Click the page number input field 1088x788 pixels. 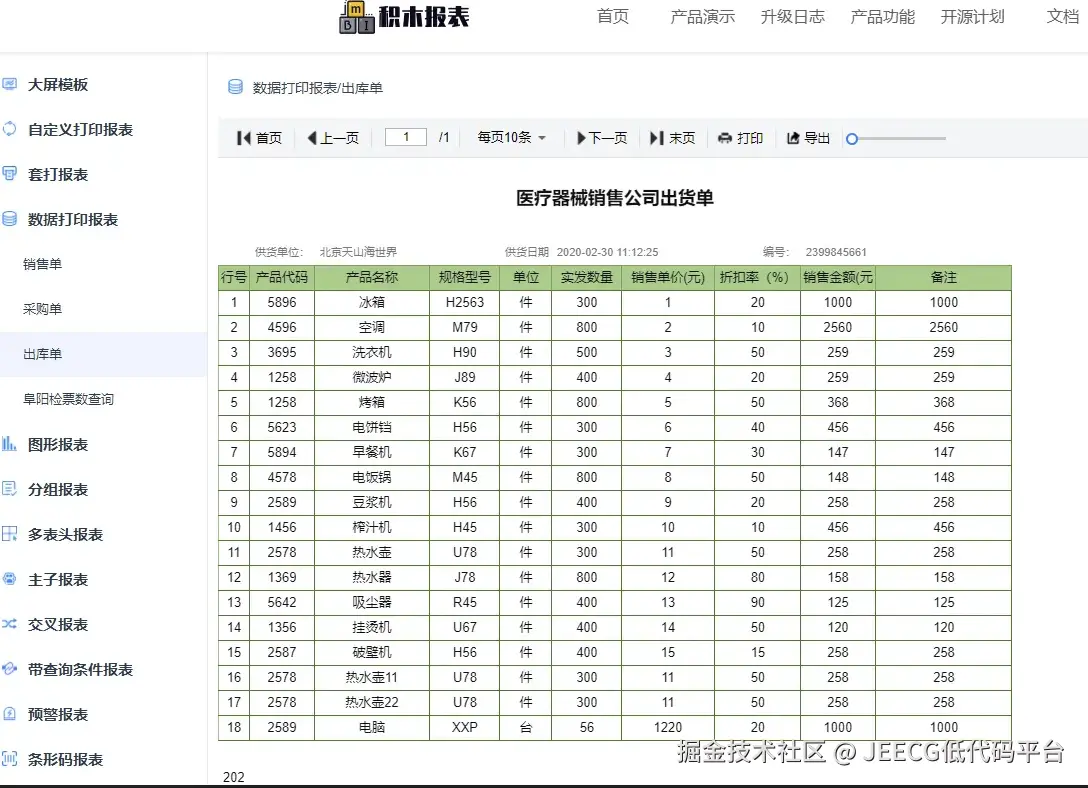coord(405,137)
